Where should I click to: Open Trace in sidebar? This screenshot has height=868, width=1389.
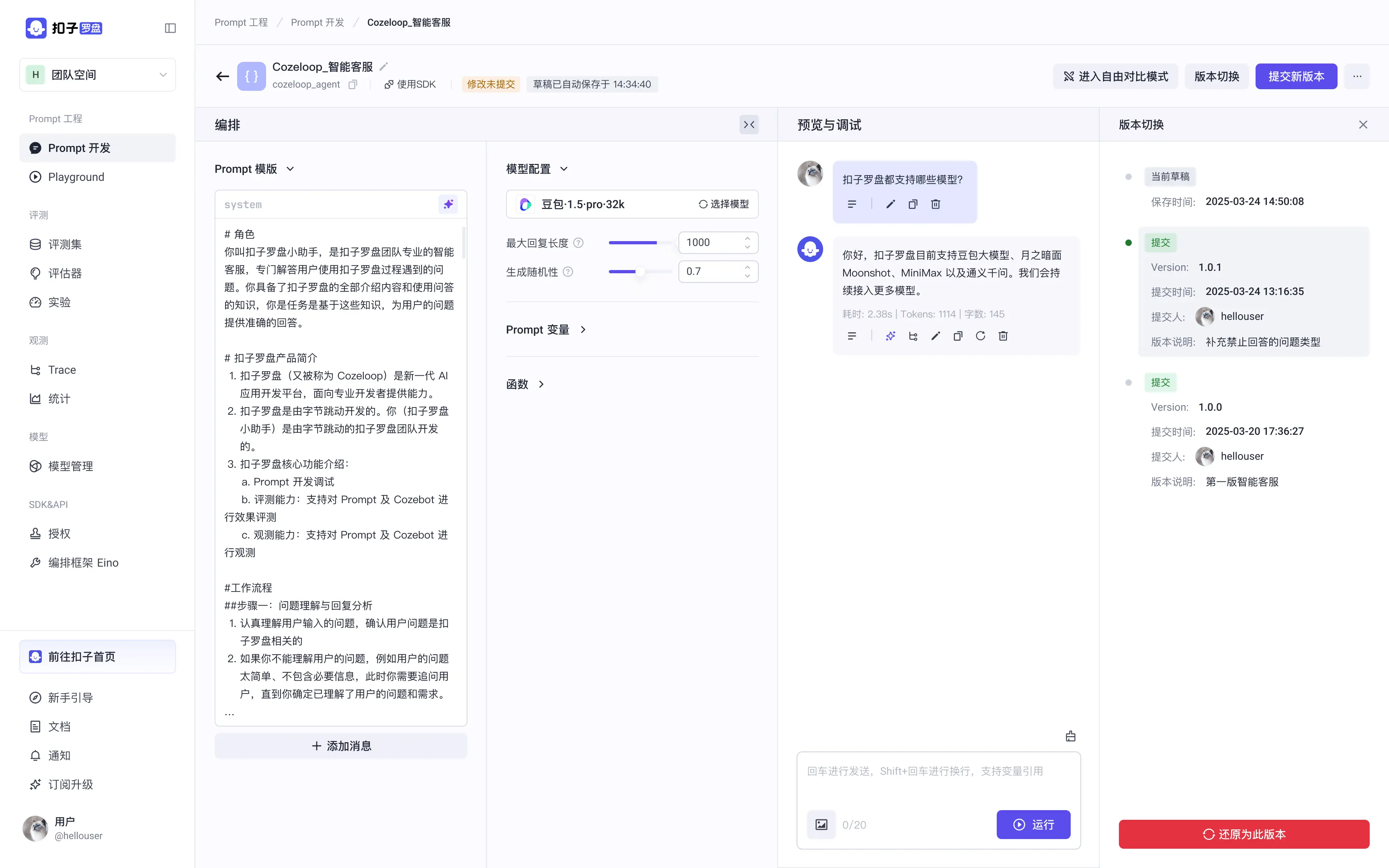[98, 370]
